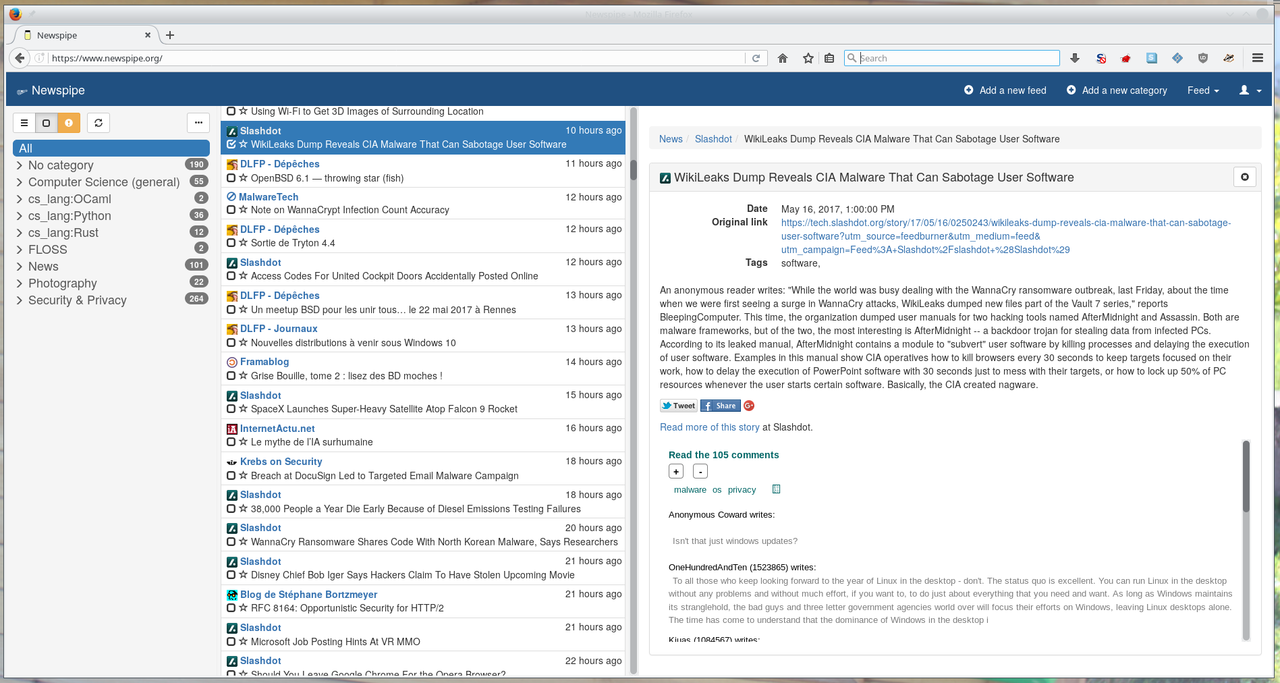Show unread articles only with square toggle
1280x683 pixels.
(x=46, y=123)
